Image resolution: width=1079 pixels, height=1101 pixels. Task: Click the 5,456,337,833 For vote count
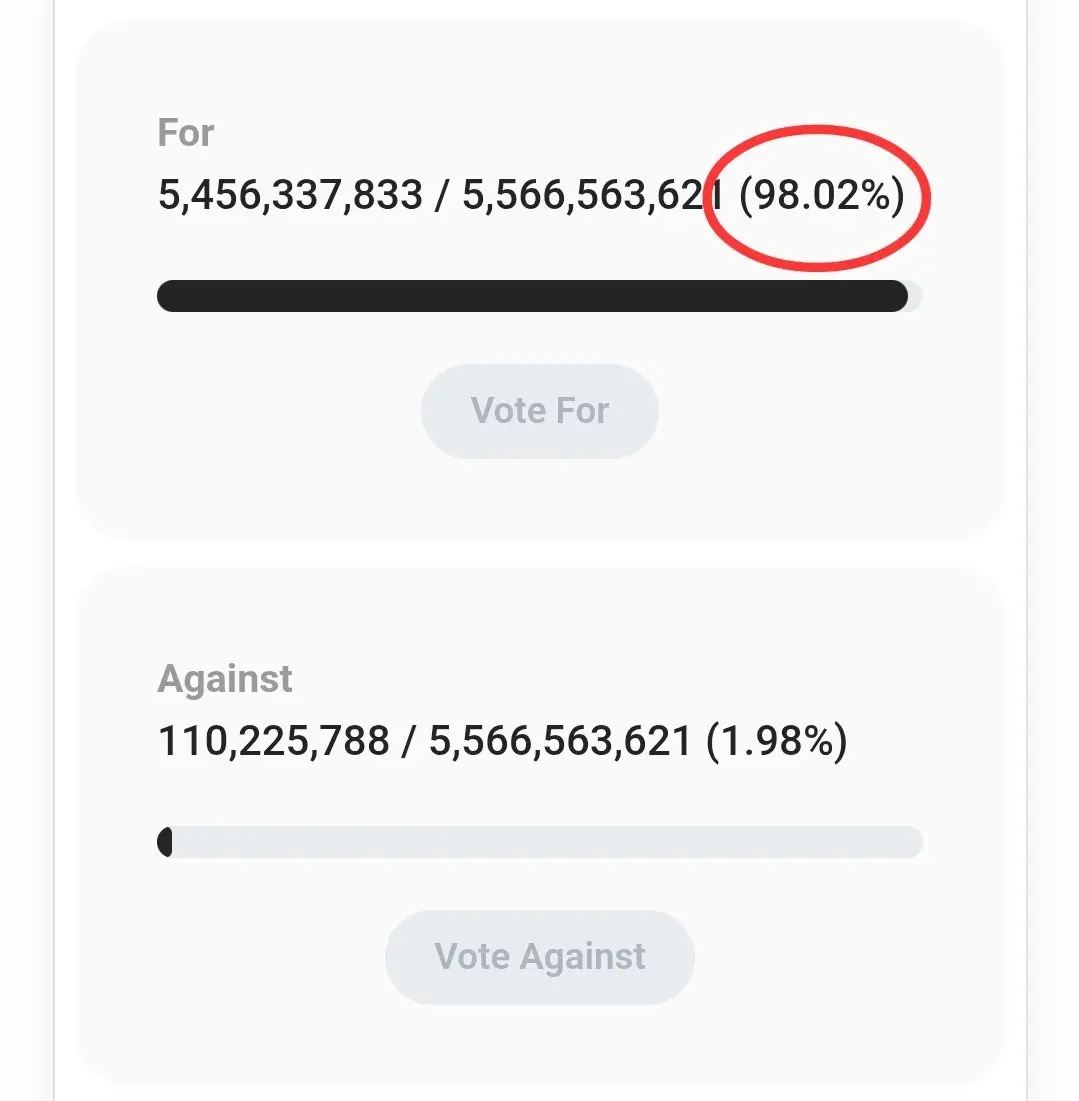290,195
